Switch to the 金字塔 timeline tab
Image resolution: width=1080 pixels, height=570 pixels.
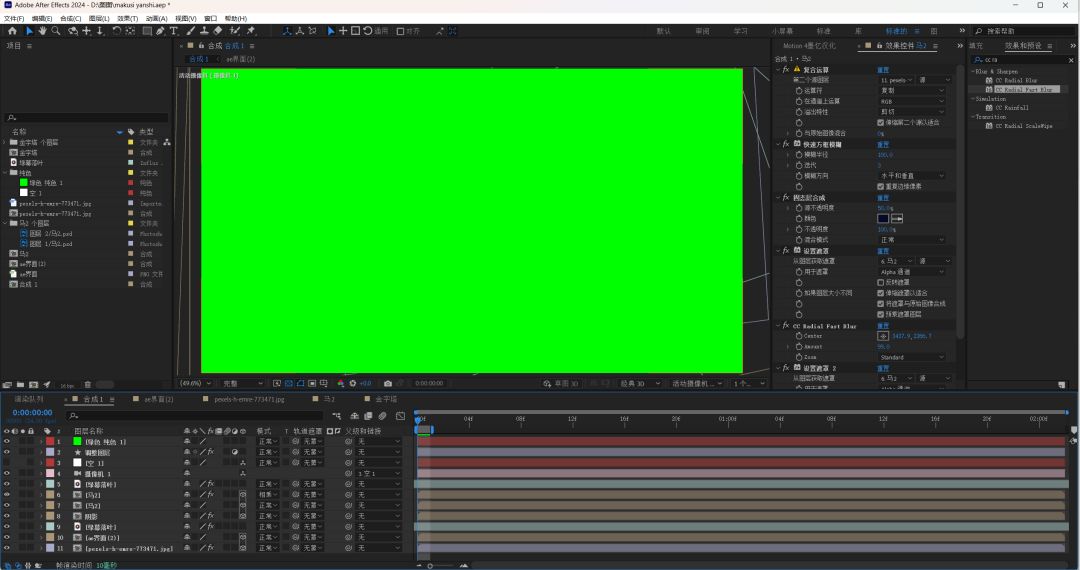pyautogui.click(x=386, y=398)
